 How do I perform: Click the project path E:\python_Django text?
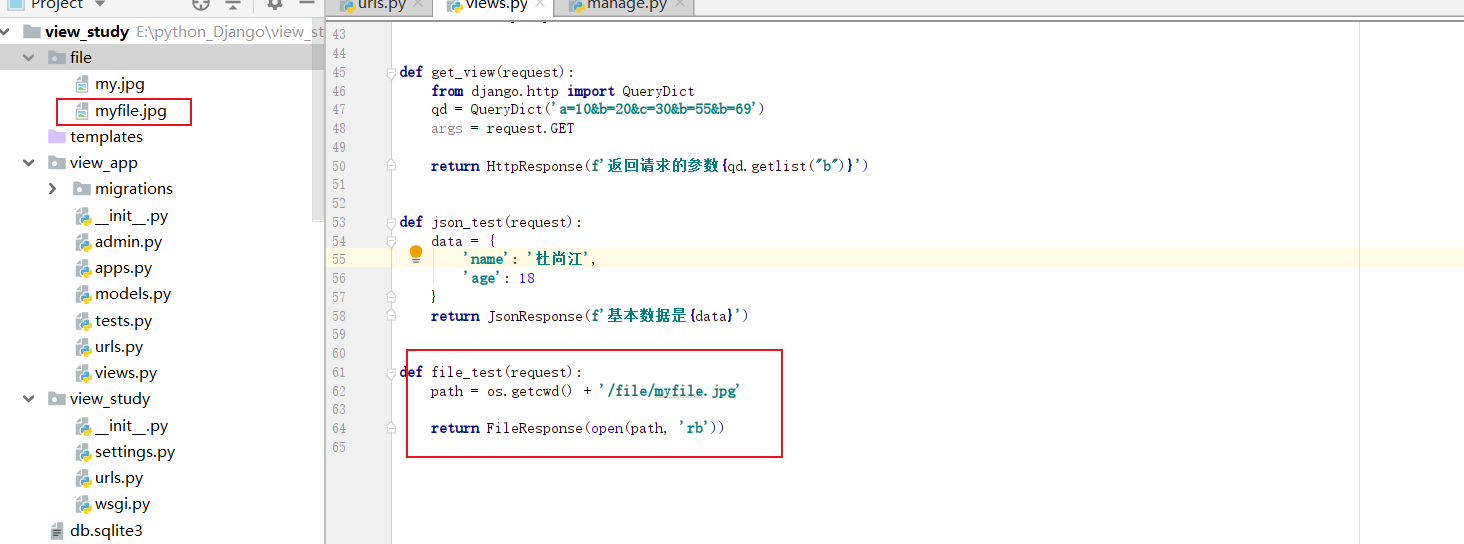[230, 32]
